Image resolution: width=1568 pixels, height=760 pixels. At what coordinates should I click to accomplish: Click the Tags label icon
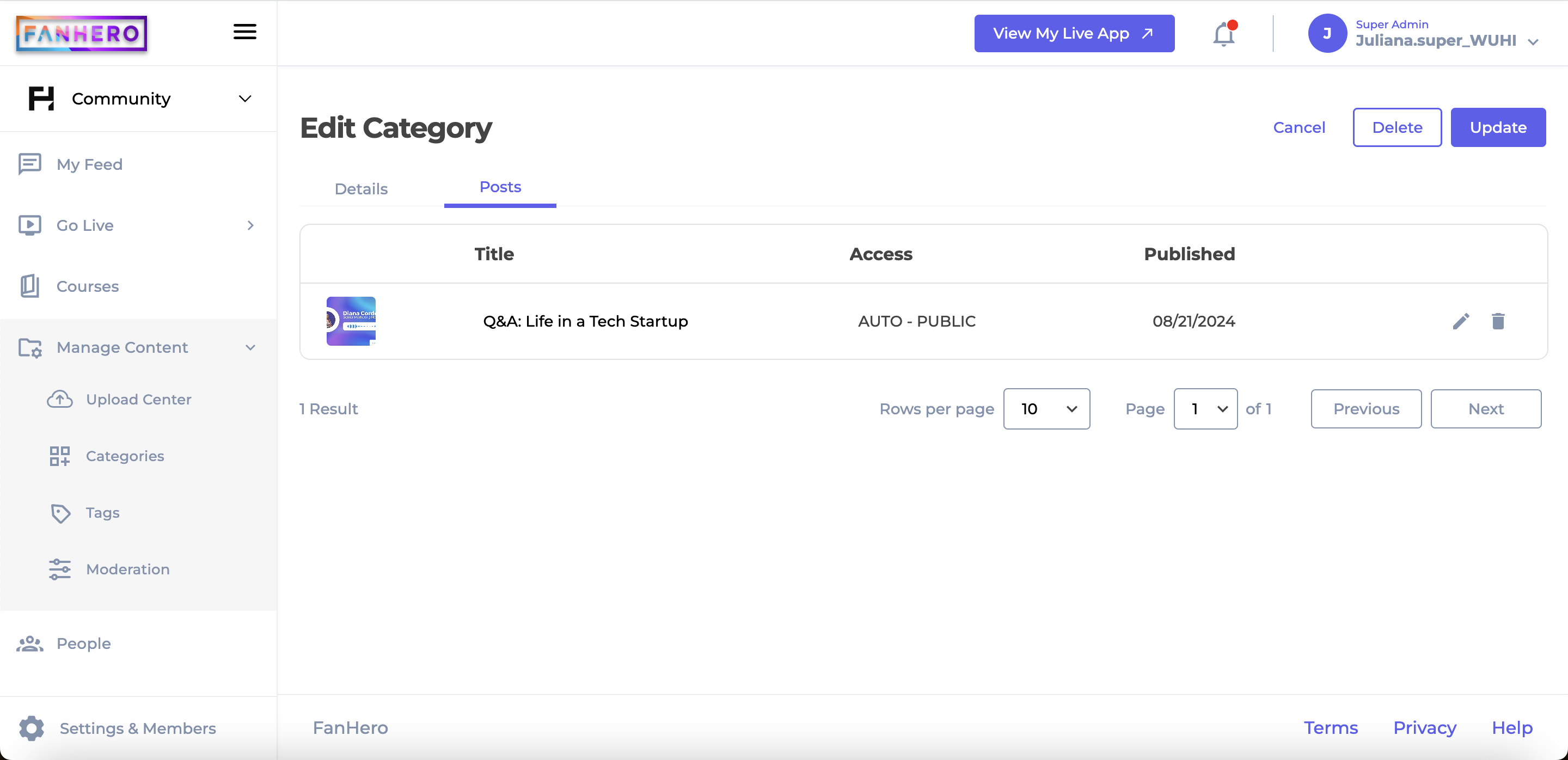[60, 513]
